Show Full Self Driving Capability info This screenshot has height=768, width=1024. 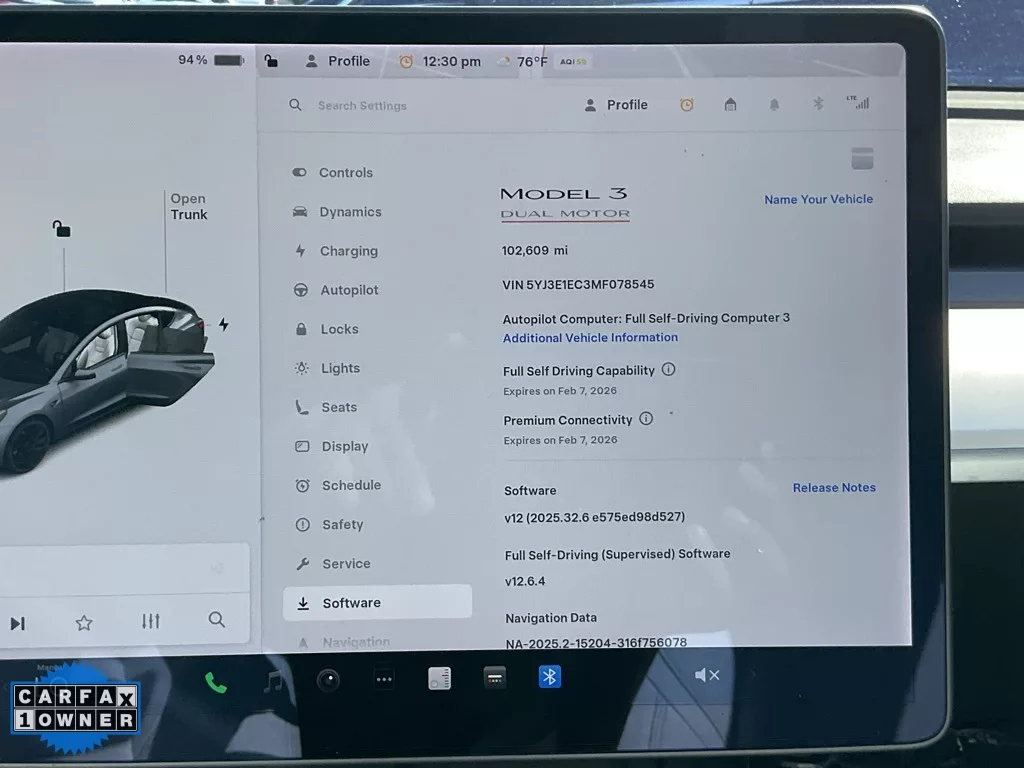pyautogui.click(x=668, y=369)
